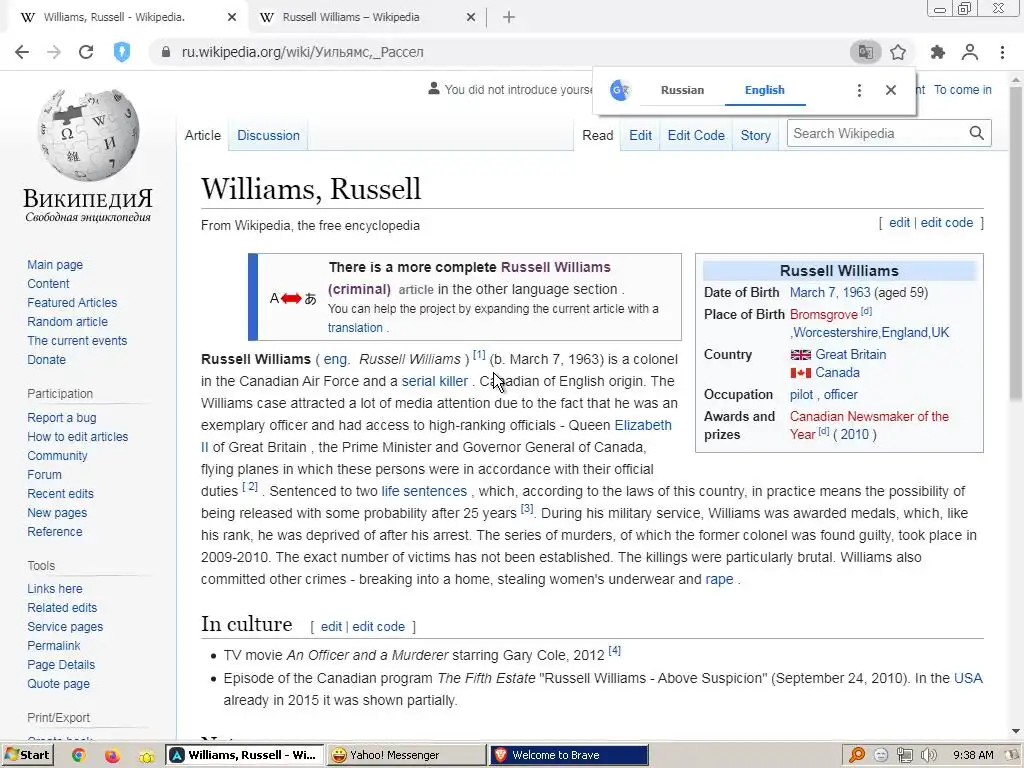Open the Discussion tab

(x=268, y=135)
